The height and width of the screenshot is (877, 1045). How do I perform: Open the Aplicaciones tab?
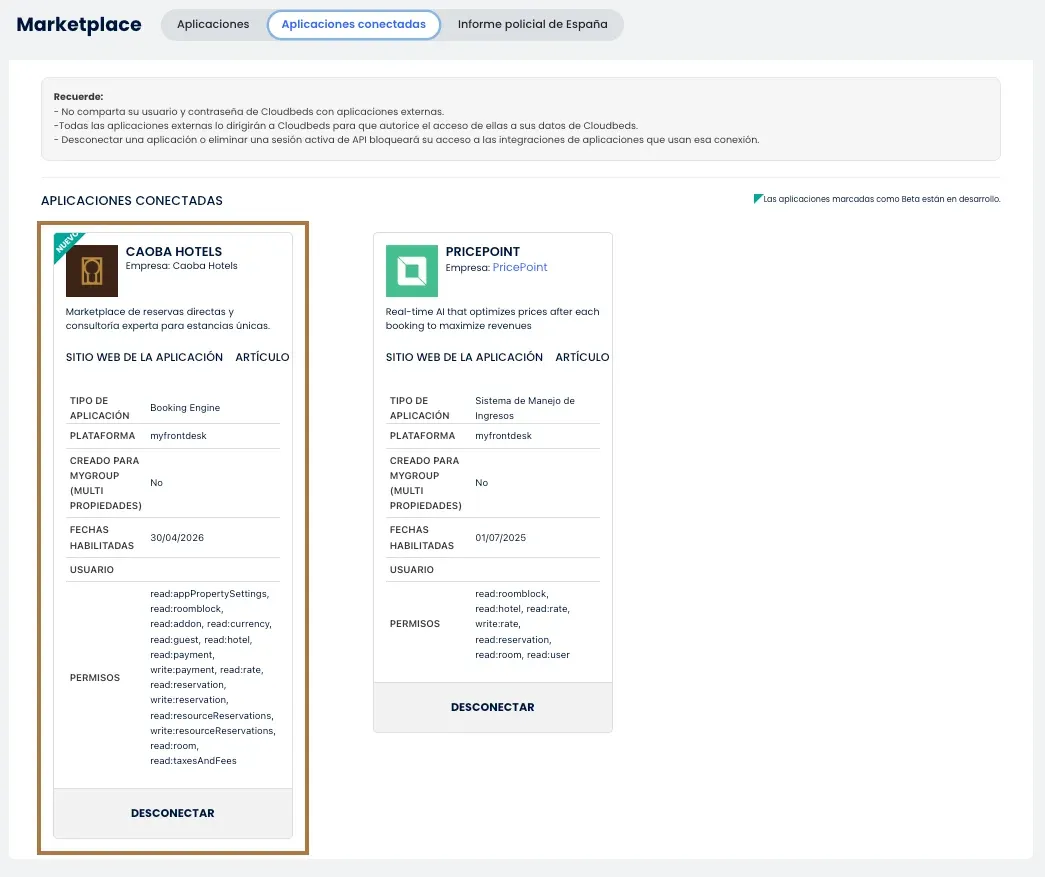click(213, 25)
